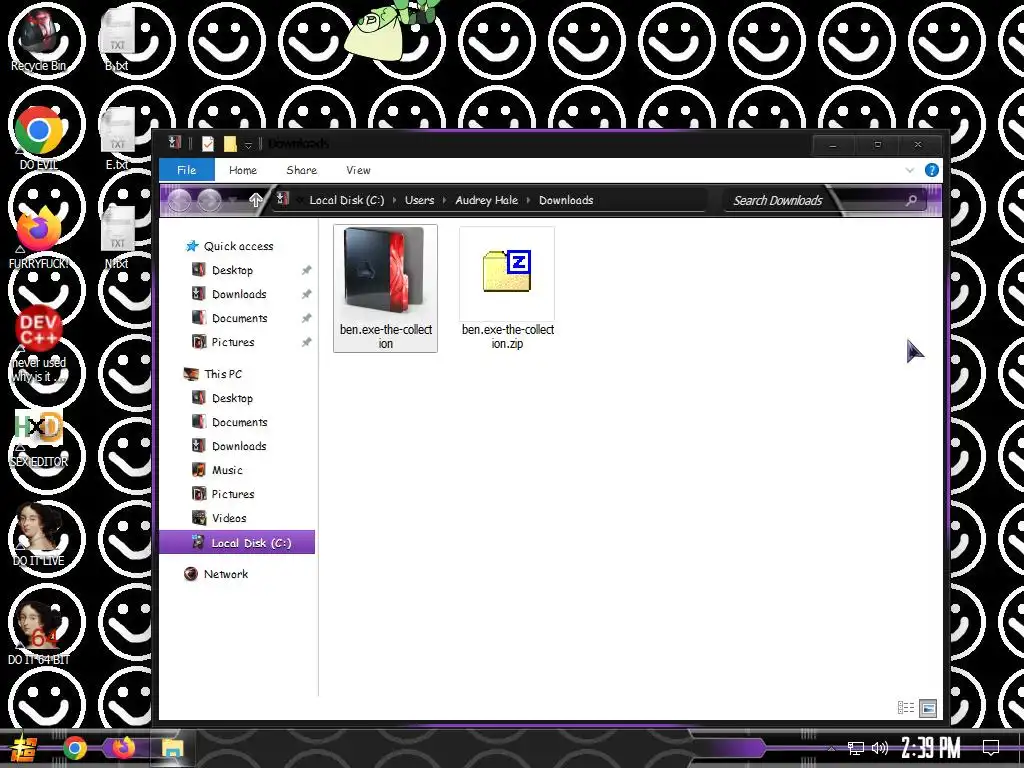Select Local Disk (C:) in navigation pane
This screenshot has height=768, width=1024.
(x=237, y=543)
